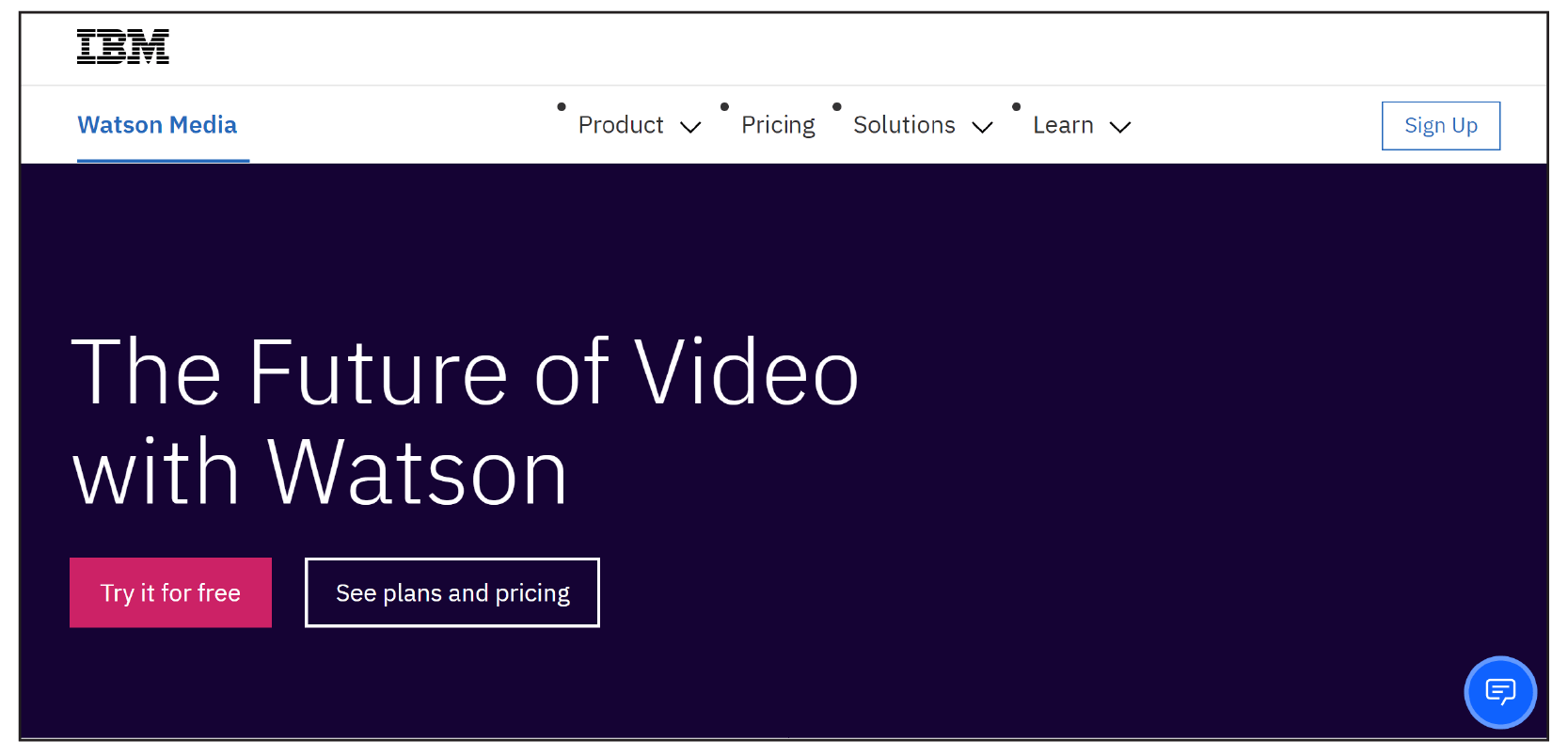Viewport: 1568px width, 756px height.
Task: Click the Product nav label text
Action: (621, 124)
